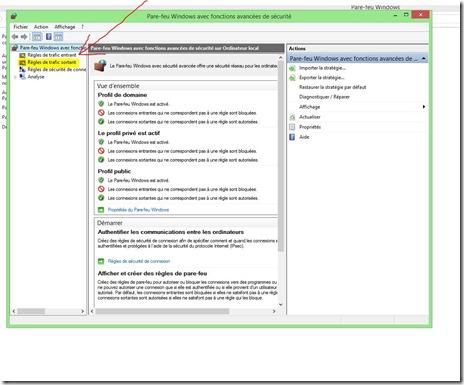464x385 pixels.
Task: Open the Affichage menu
Action: click(x=65, y=27)
